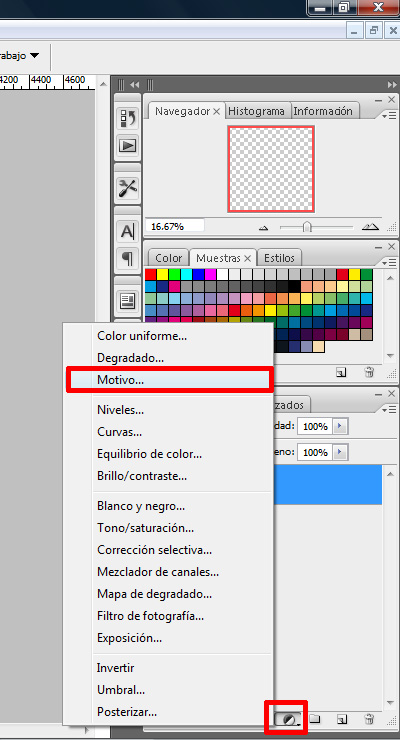Switch to the Estilos tab
400x740 pixels.
pos(279,258)
